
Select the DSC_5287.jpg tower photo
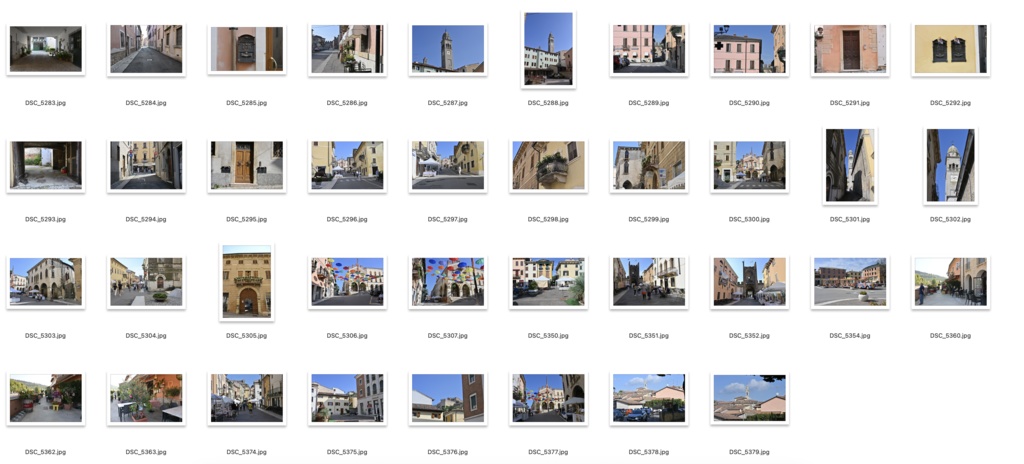point(448,49)
